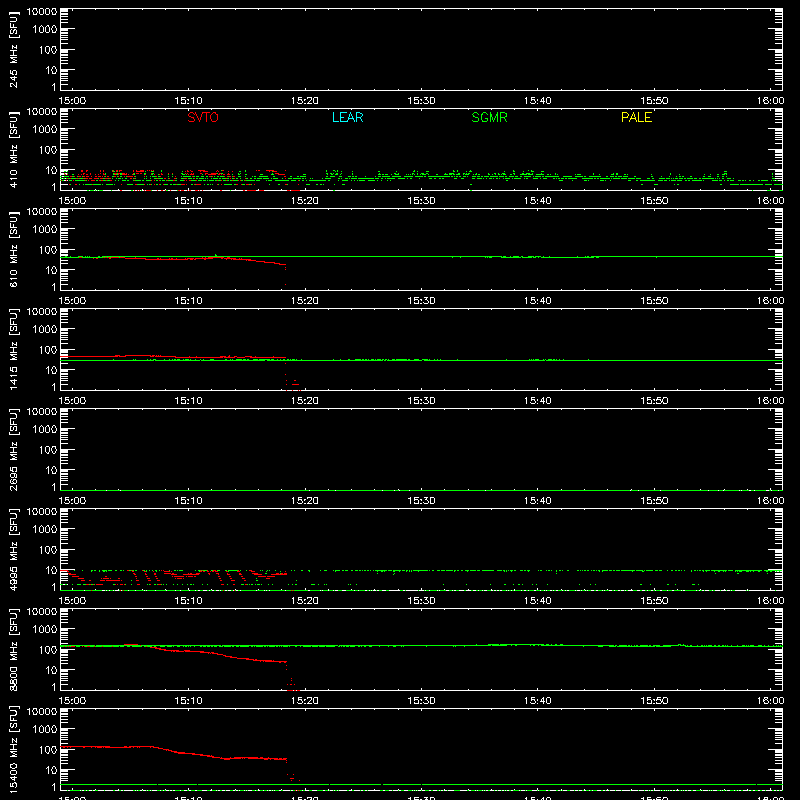Click the 10000 tick on 8800 MHz axis

(42, 612)
